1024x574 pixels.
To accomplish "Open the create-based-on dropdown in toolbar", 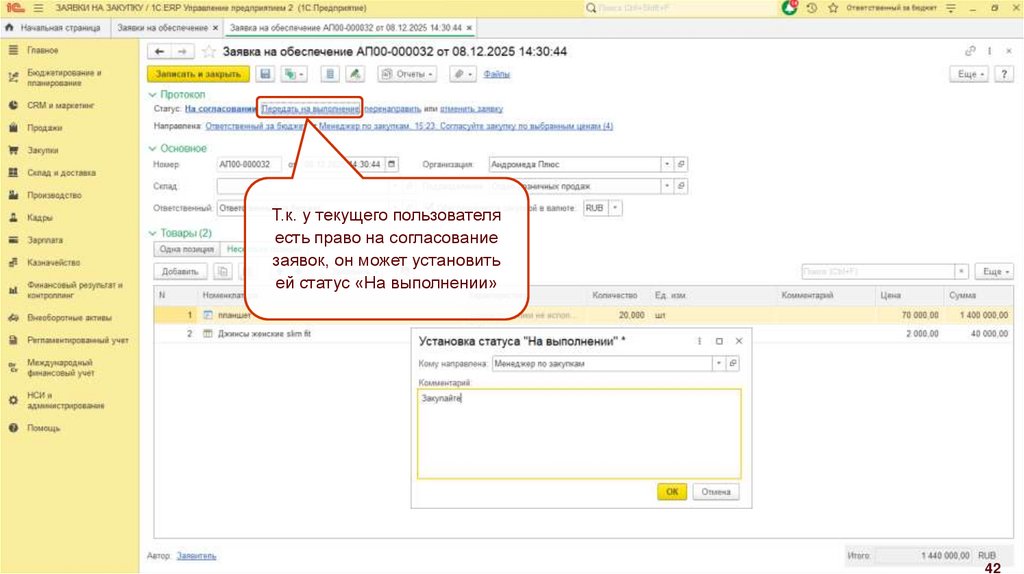I will tap(294, 74).
